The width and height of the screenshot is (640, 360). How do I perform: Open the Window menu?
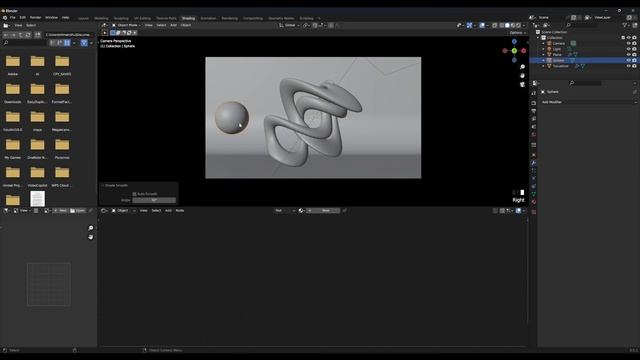pos(51,18)
